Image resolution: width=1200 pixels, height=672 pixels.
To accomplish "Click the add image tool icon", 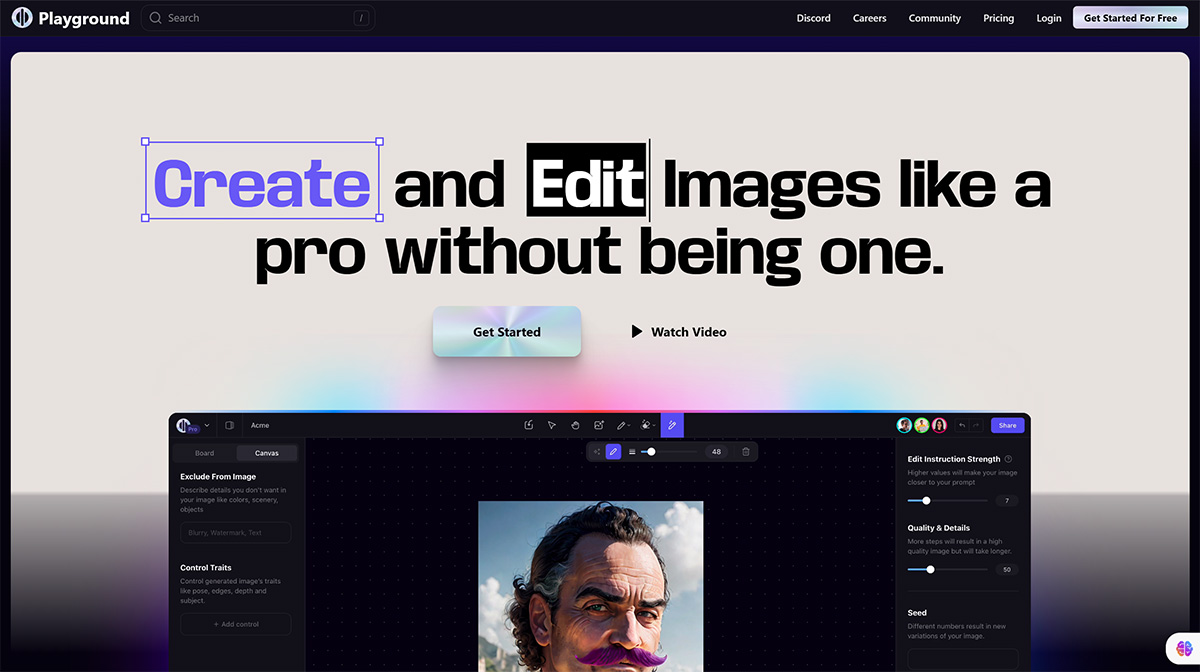I will click(x=599, y=425).
